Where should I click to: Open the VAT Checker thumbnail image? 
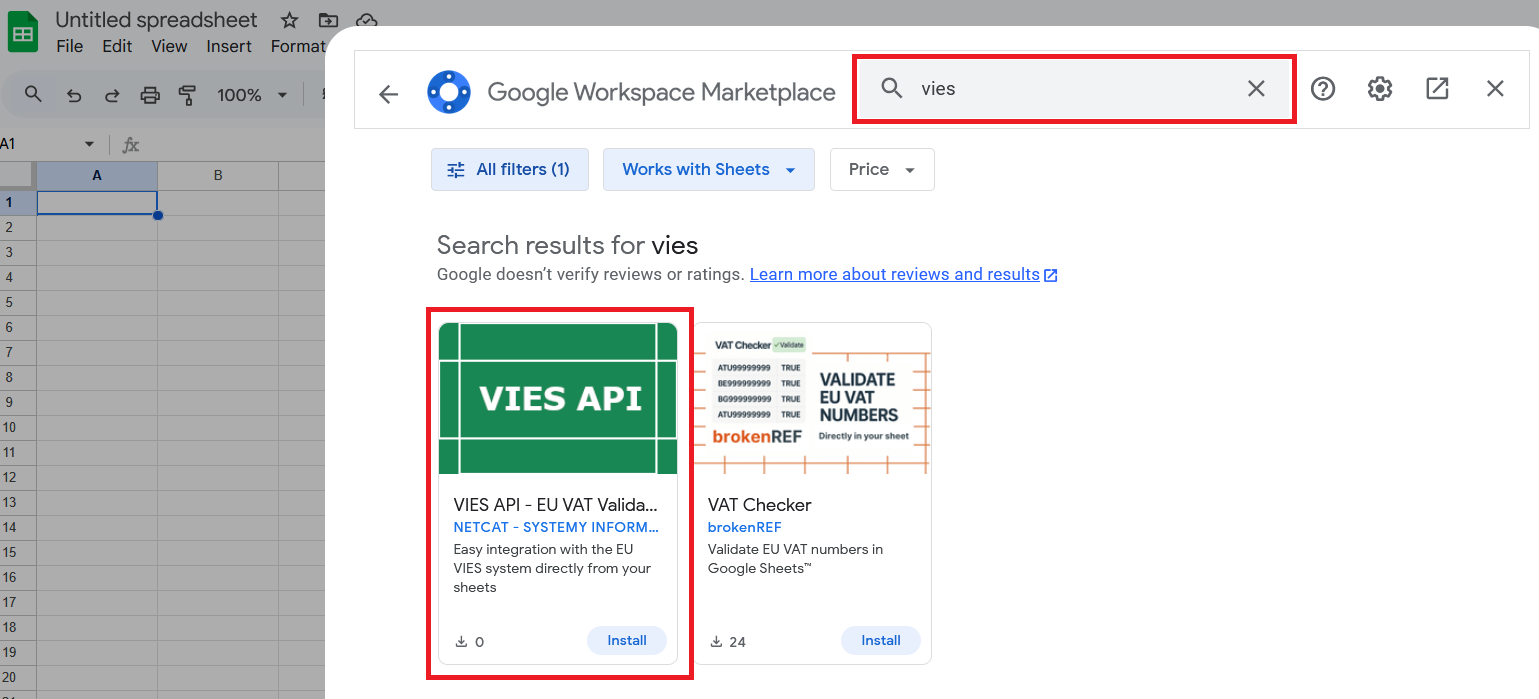pyautogui.click(x=813, y=398)
